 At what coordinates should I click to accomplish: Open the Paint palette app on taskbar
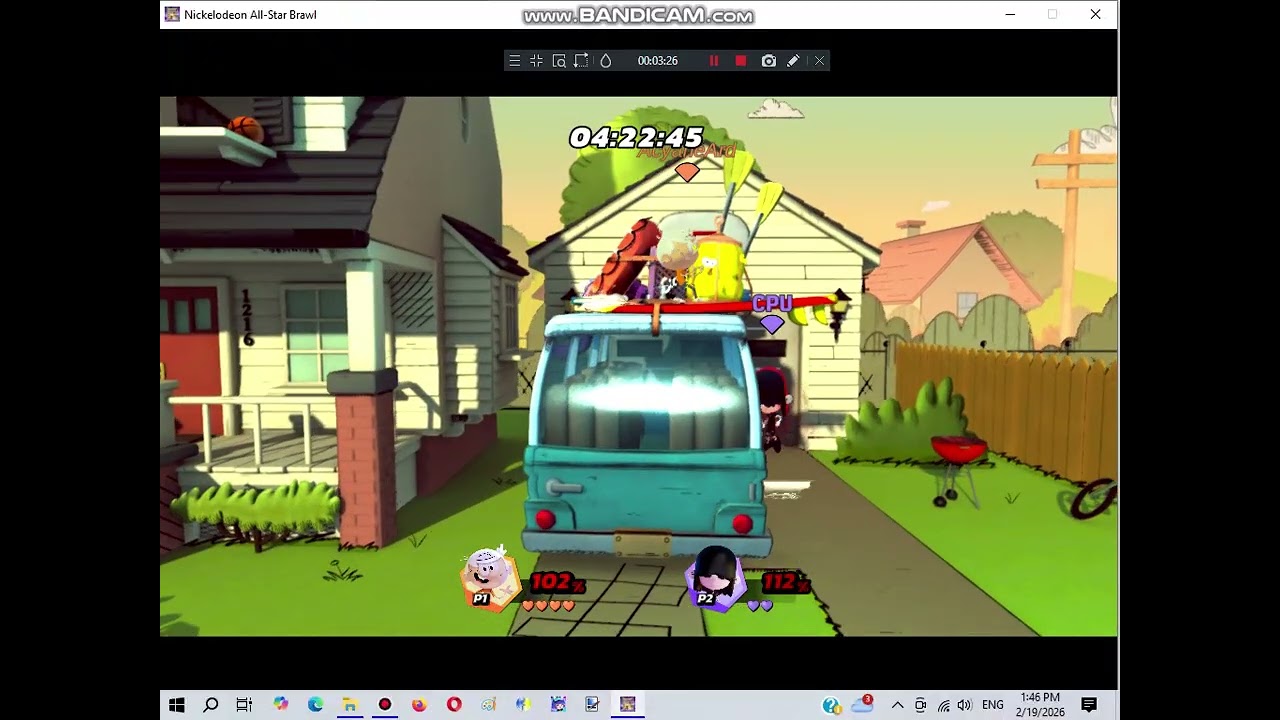tap(488, 705)
